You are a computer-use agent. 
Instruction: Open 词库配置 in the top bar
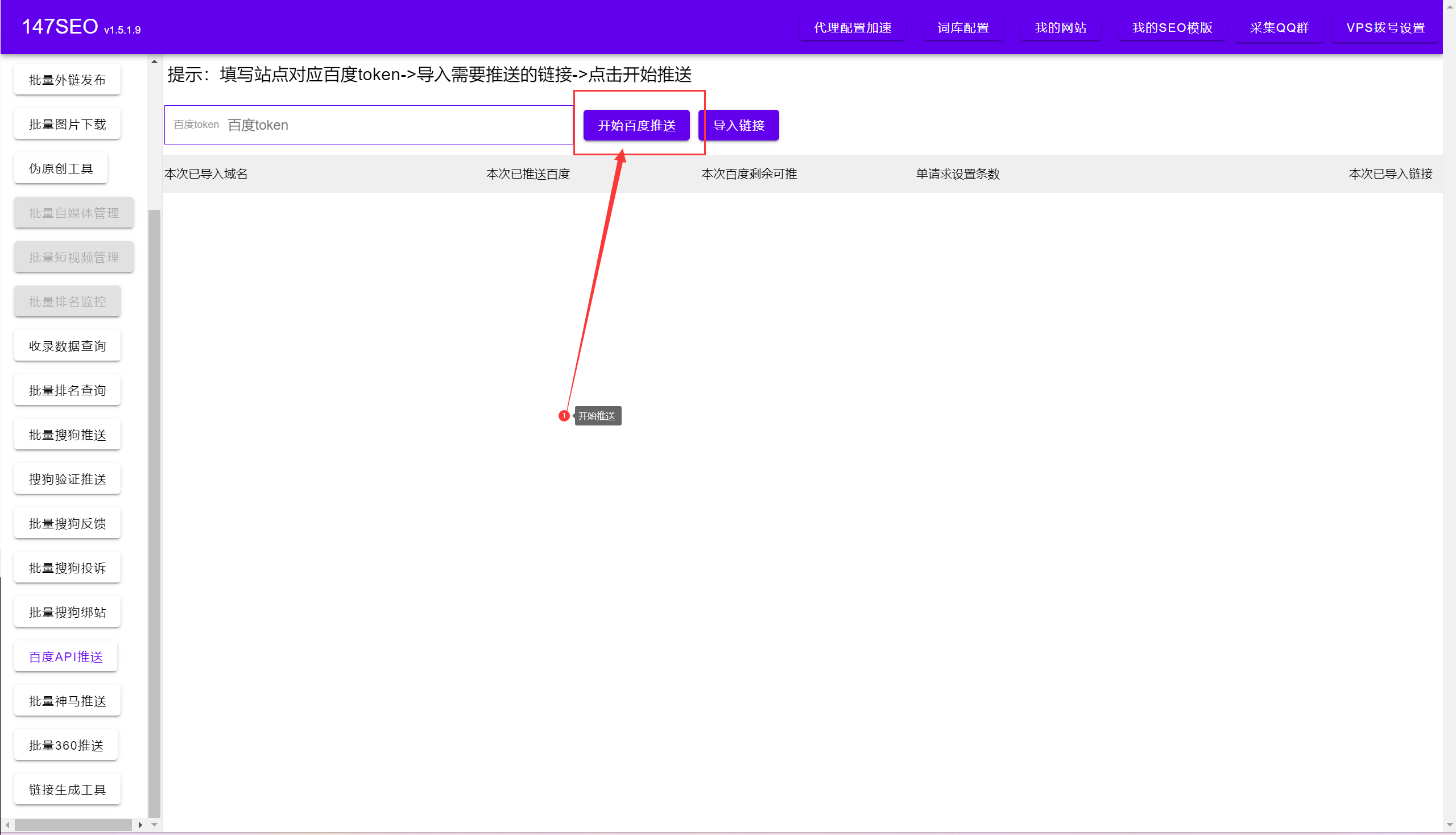(x=963, y=27)
